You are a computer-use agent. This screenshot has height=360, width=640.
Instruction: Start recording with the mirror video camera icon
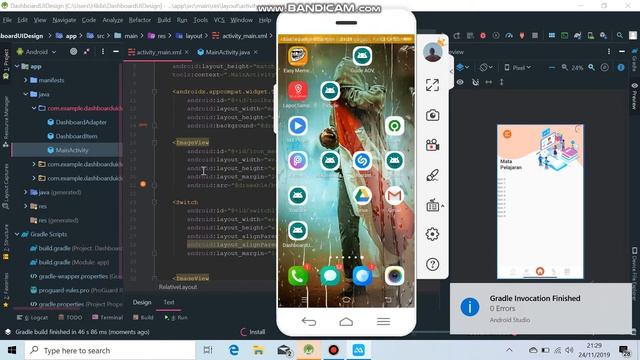pyautogui.click(x=432, y=145)
